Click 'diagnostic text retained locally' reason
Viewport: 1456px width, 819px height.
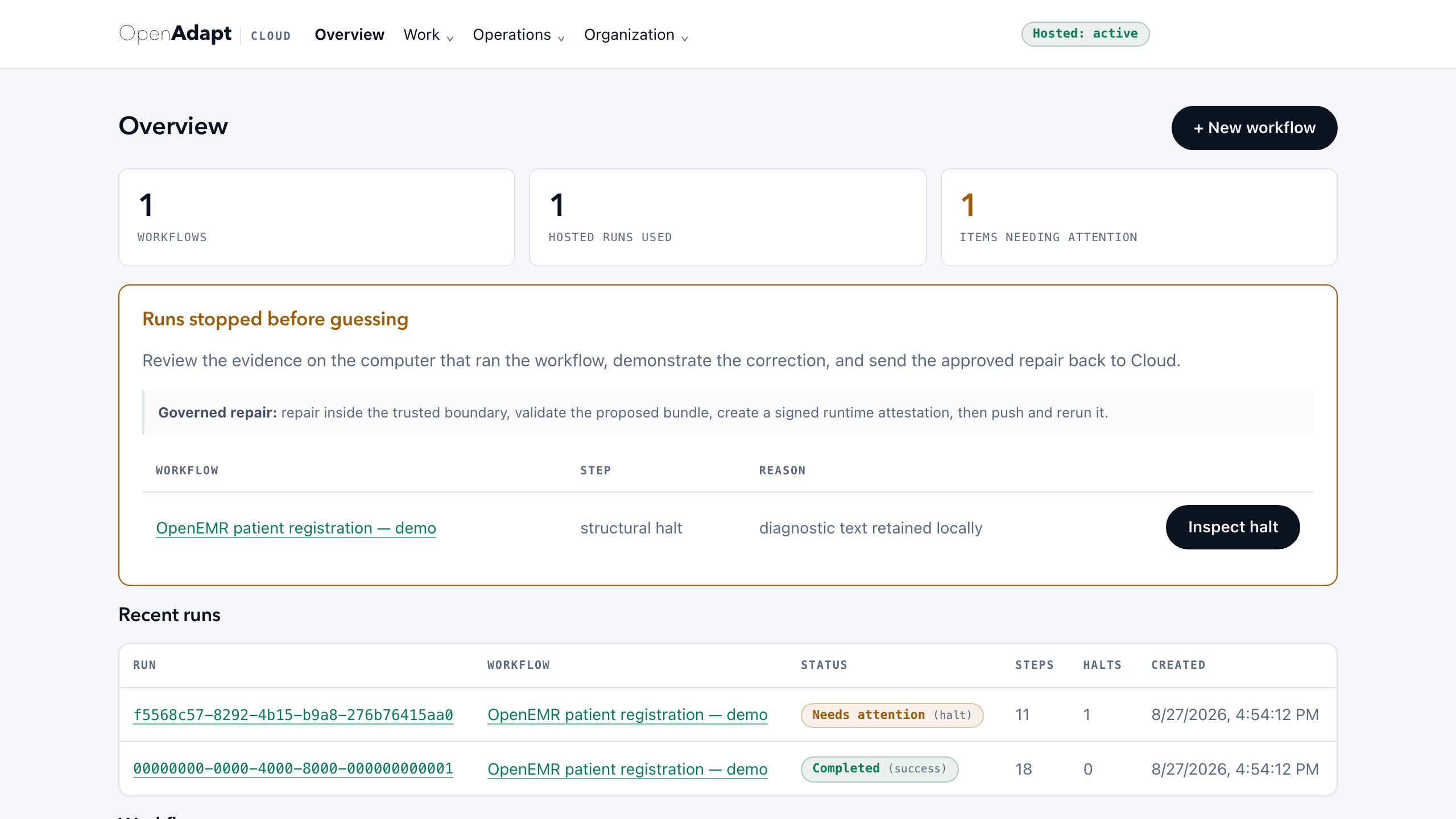coord(871,528)
